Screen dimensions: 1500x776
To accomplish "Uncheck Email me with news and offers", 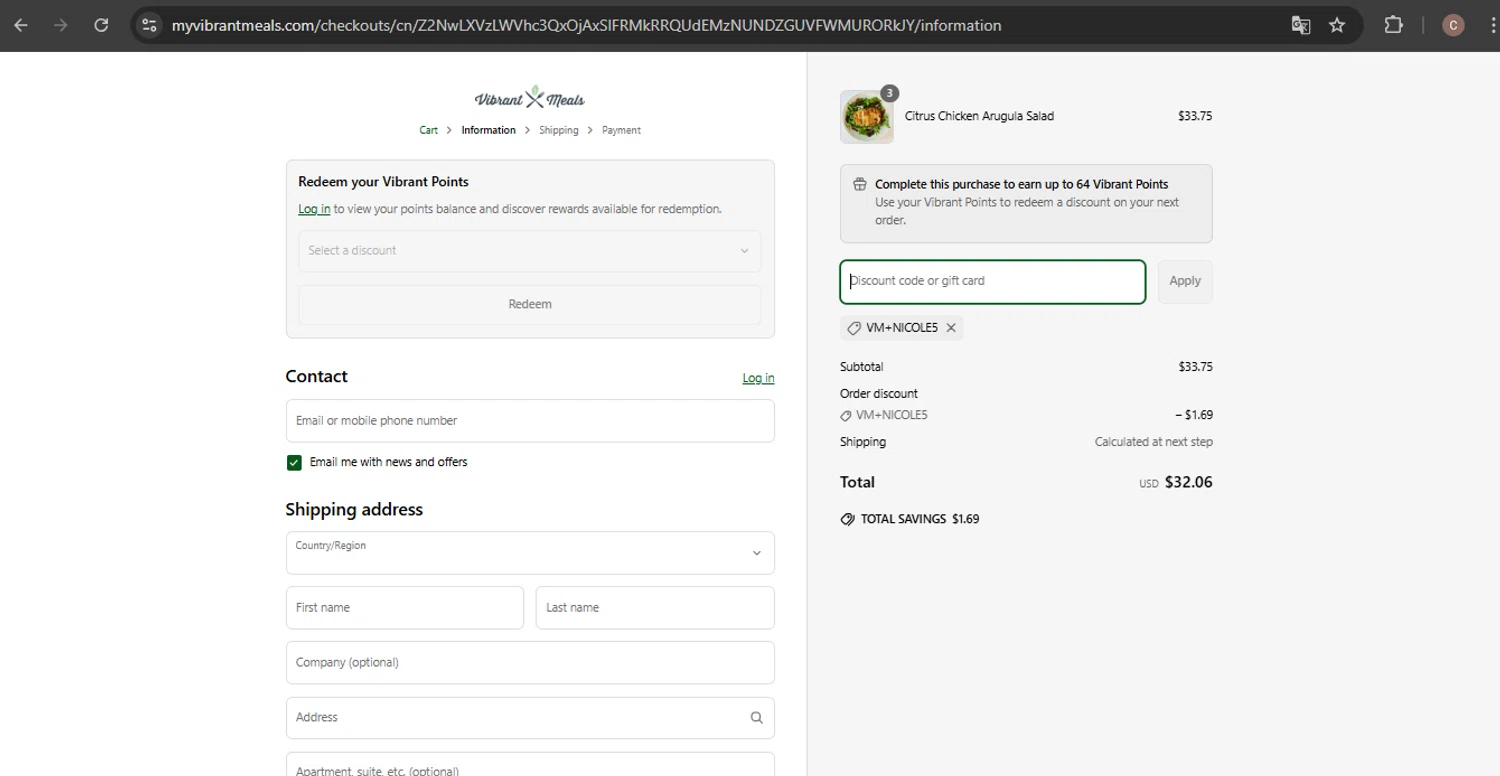I will coord(294,462).
